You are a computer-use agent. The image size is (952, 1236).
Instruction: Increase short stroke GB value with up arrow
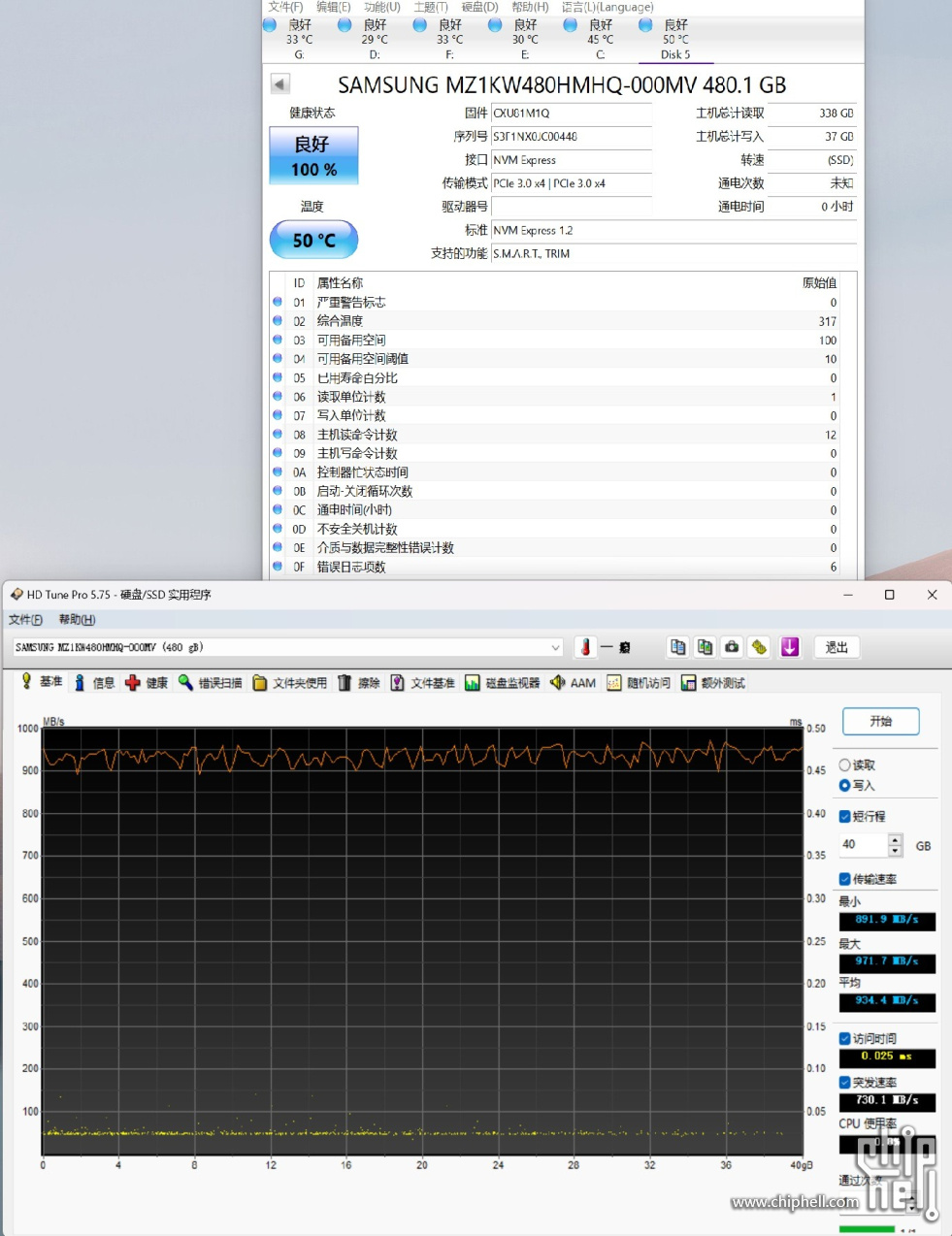[895, 840]
